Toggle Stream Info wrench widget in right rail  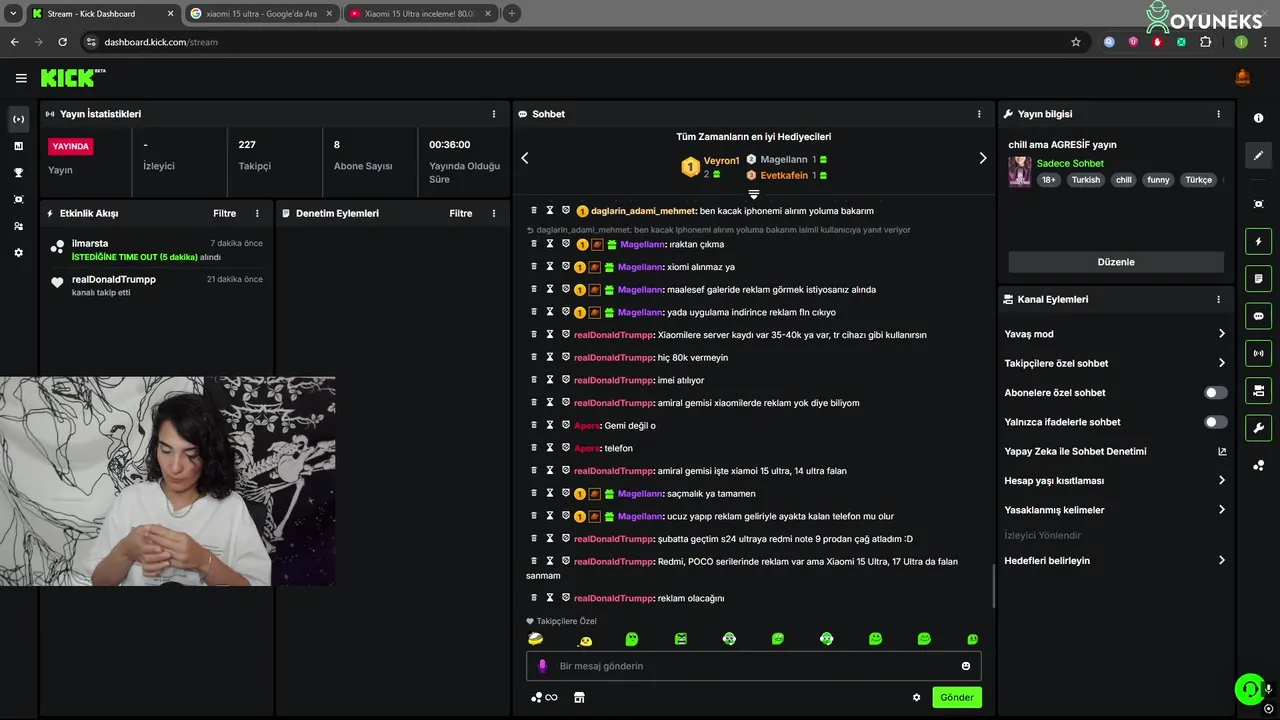1258,428
